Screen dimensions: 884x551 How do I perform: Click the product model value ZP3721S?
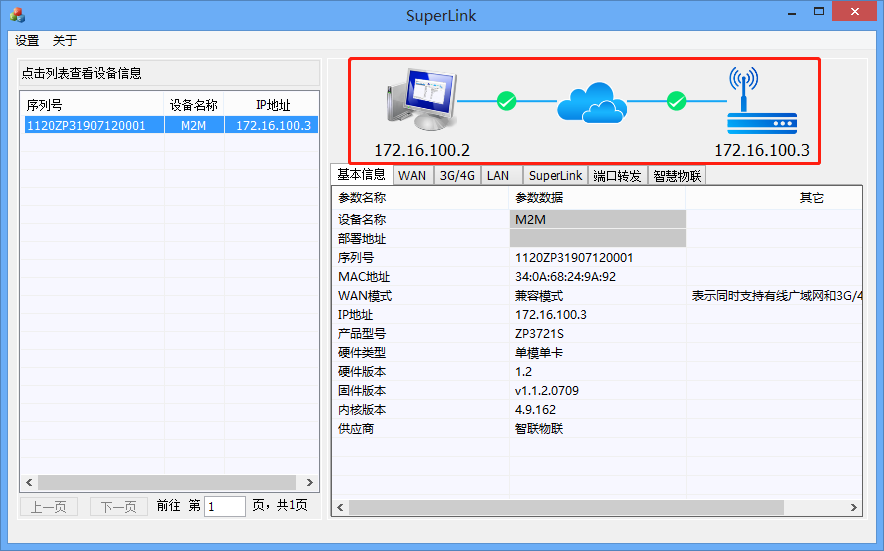540,333
